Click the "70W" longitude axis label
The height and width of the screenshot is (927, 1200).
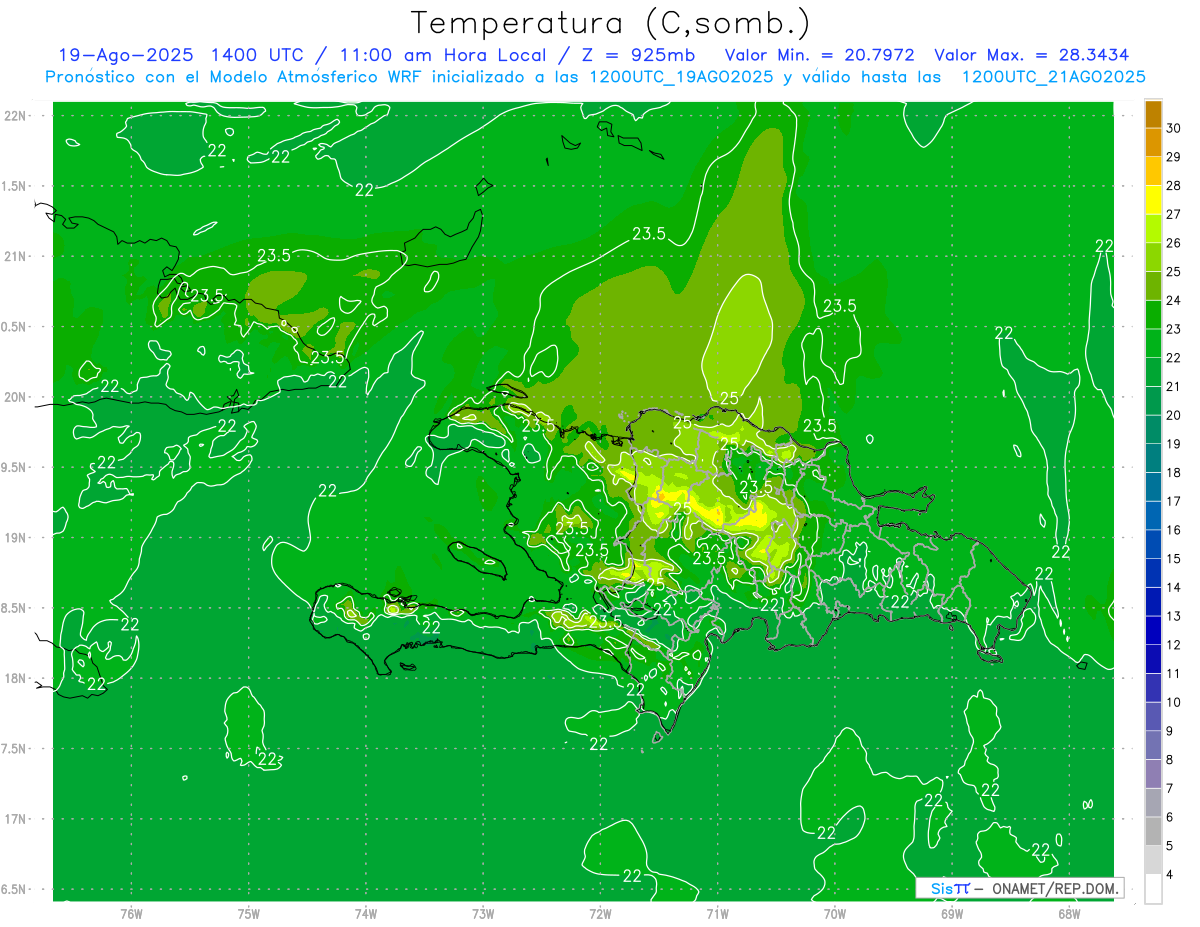(835, 914)
